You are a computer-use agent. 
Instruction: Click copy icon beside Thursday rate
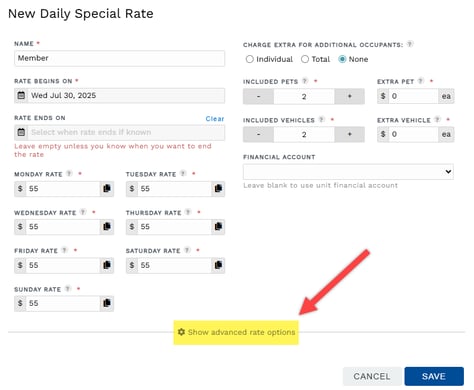[218, 227]
